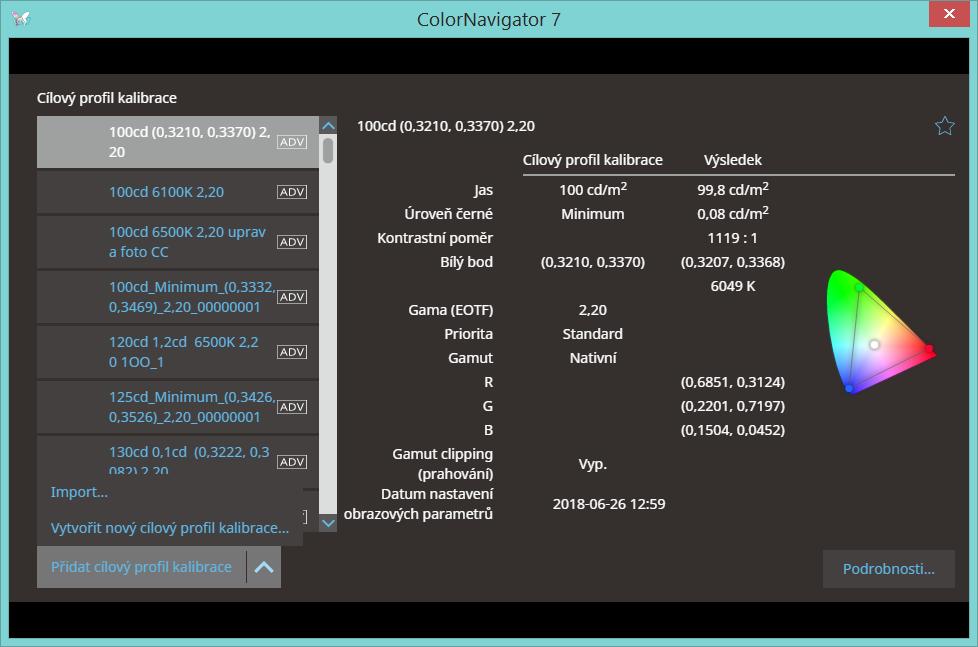Click target brightness 100 cd/m²
Viewport: 978px width, 647px height.
593,190
